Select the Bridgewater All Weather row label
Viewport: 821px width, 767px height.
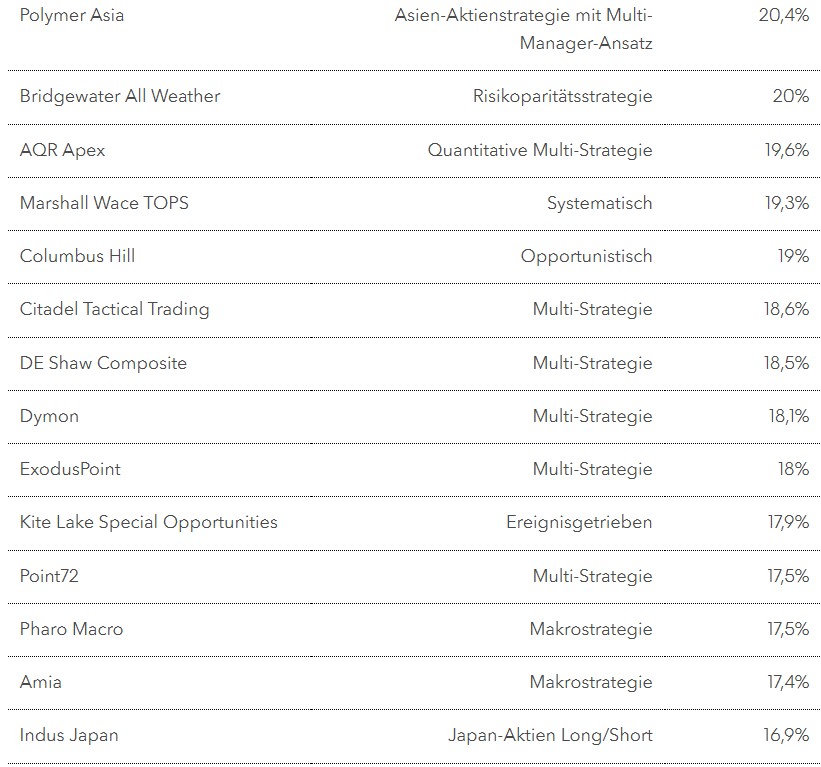pos(120,96)
